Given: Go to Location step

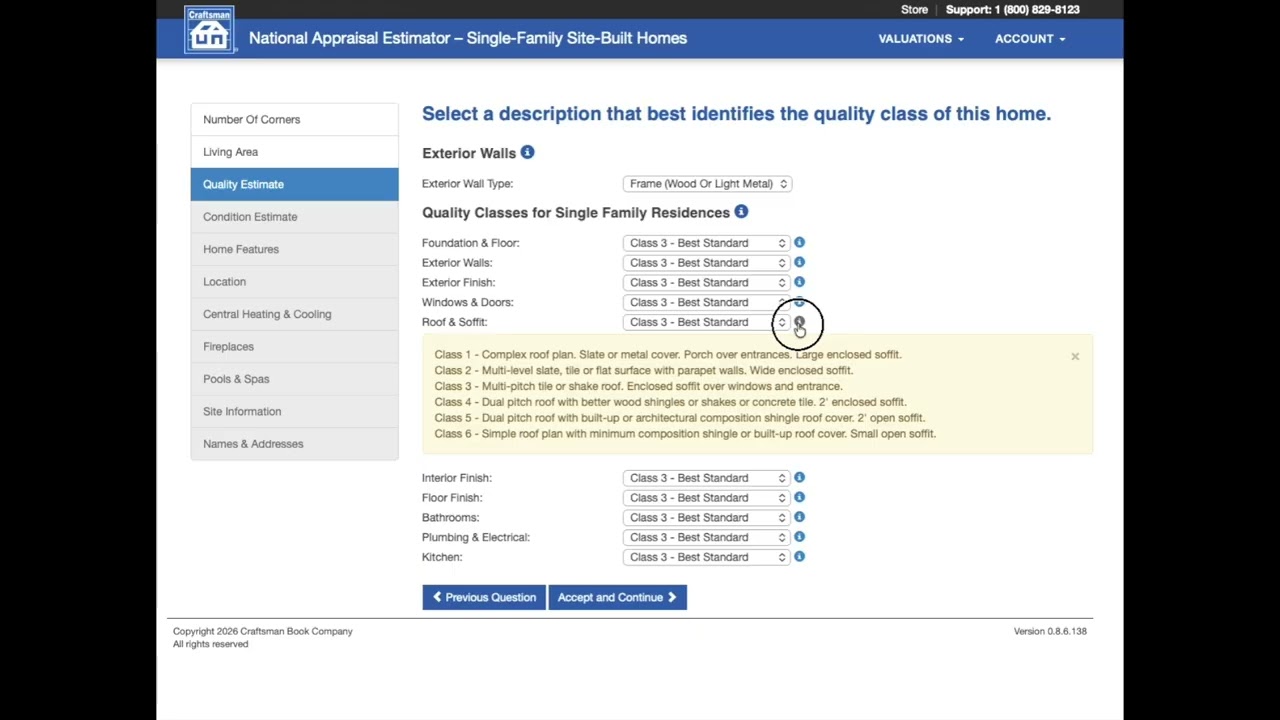Looking at the screenshot, I should pos(294,282).
